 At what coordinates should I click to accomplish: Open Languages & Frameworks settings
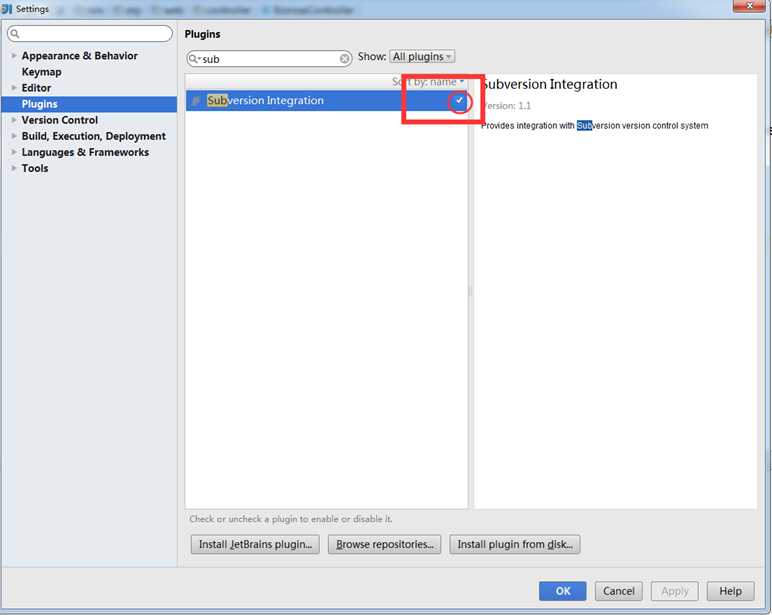[85, 152]
